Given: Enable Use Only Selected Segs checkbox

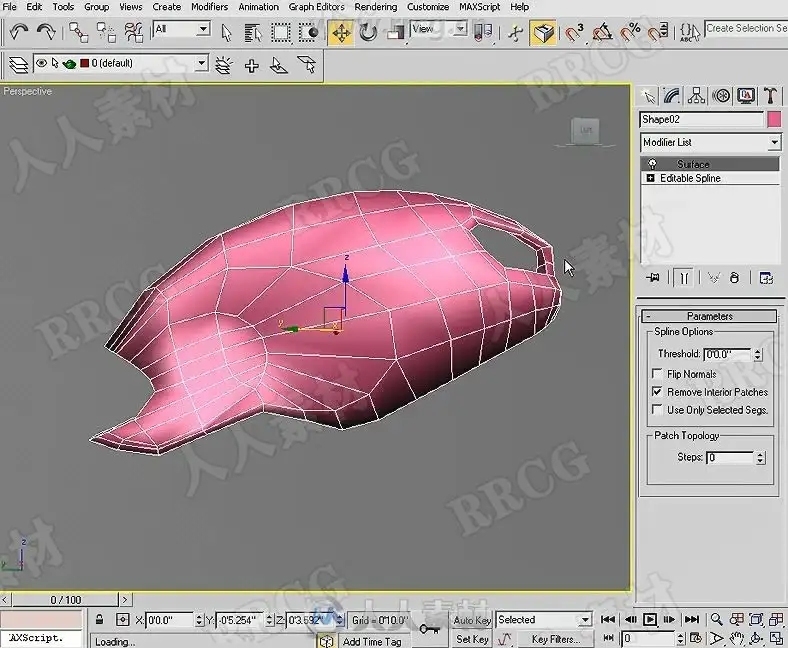Looking at the screenshot, I should (x=657, y=409).
